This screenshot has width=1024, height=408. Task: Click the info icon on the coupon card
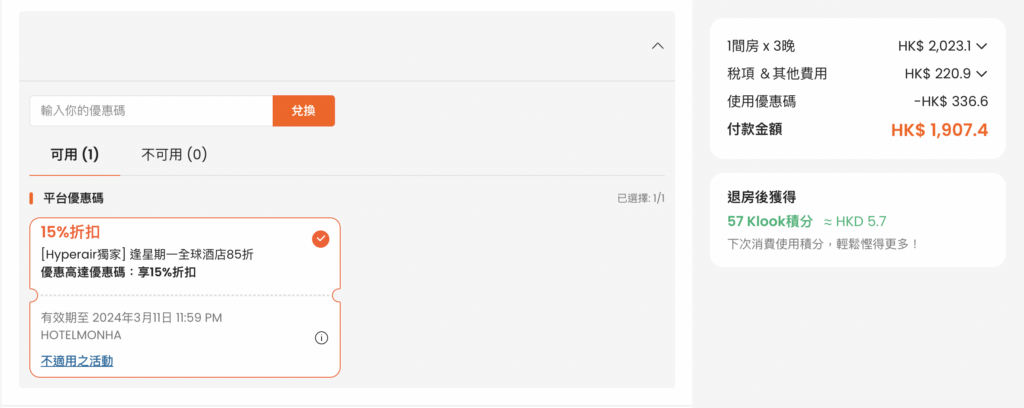(321, 338)
